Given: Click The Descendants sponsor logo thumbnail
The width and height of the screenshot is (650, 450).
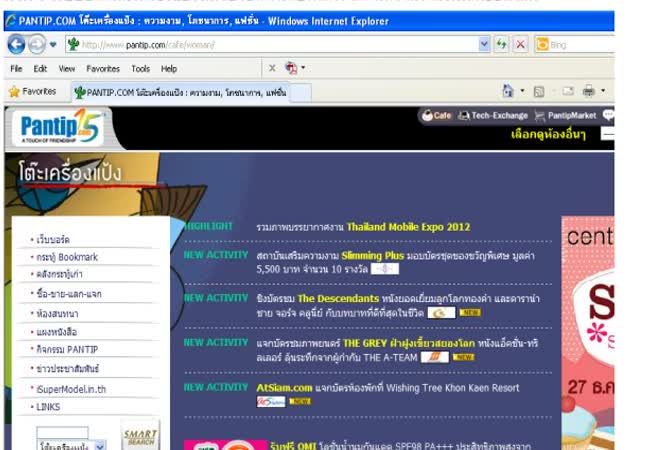Looking at the screenshot, I should (441, 313).
